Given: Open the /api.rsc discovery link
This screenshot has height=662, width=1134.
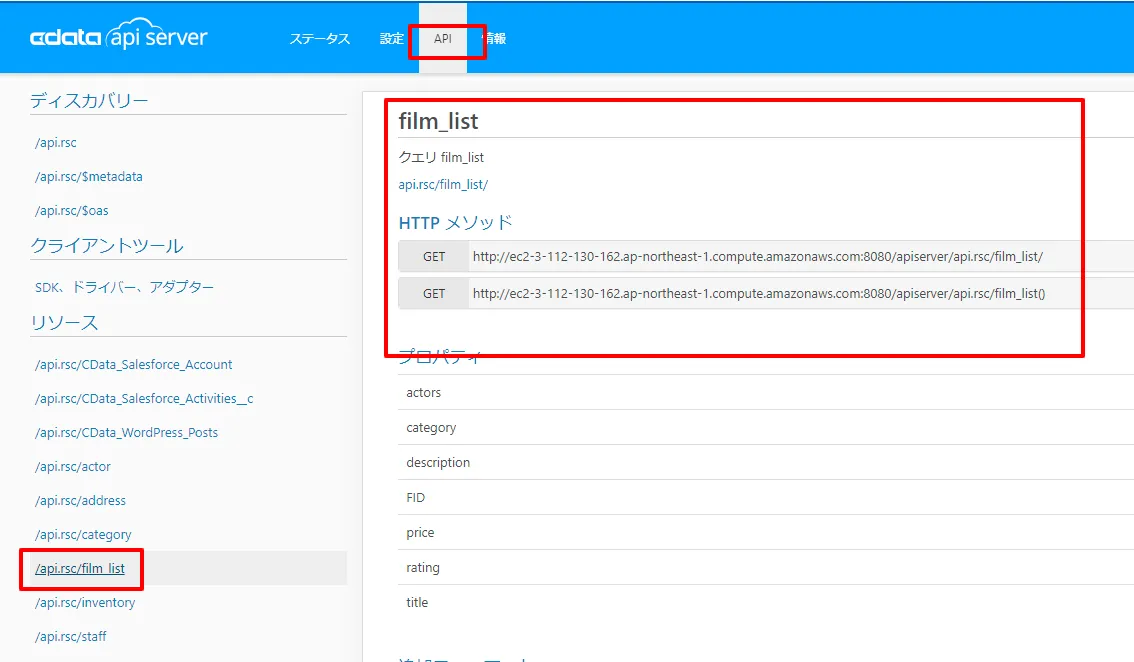Looking at the screenshot, I should click(56, 143).
